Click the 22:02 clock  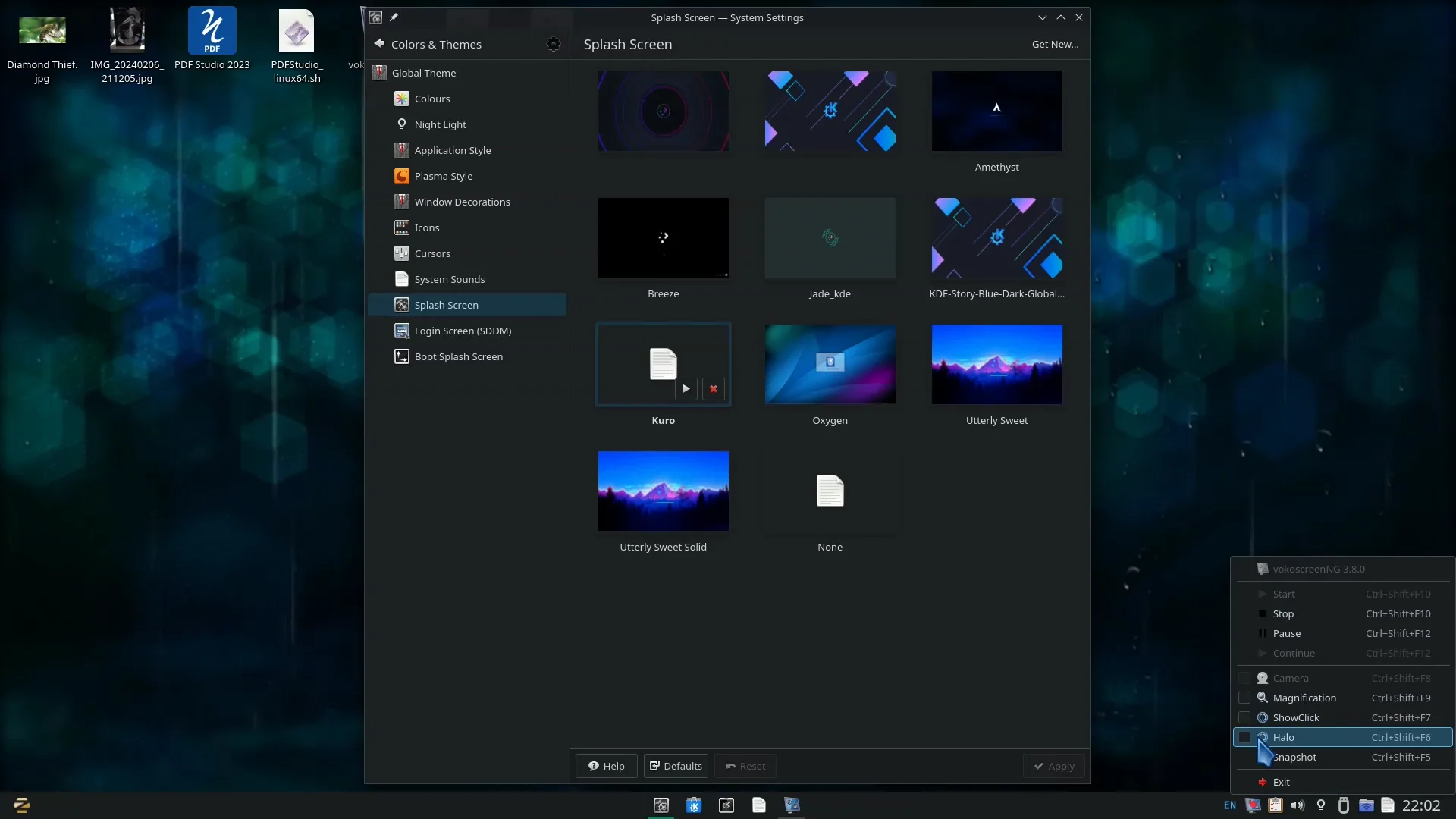pos(1420,805)
